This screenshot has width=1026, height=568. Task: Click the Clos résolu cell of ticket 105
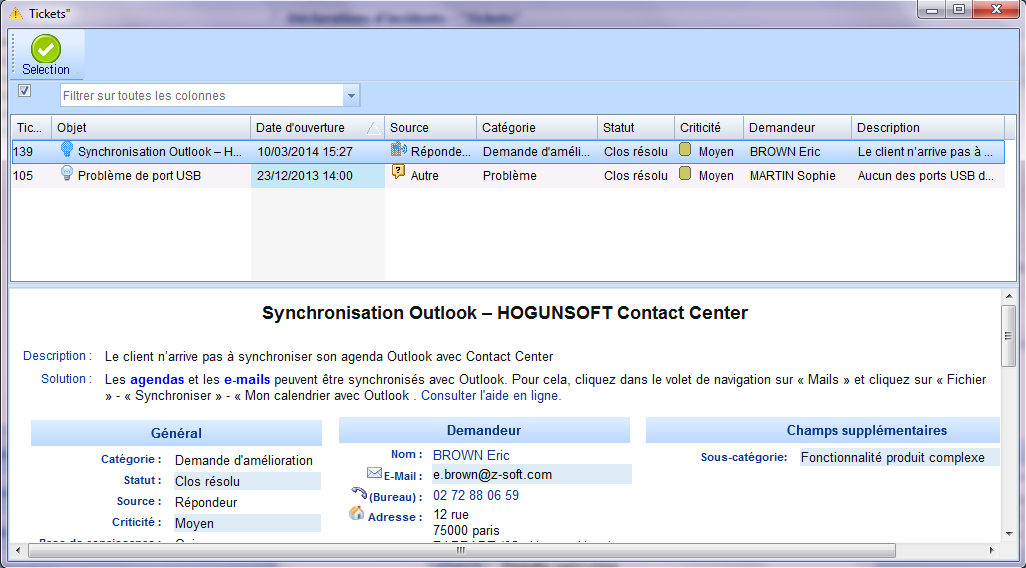coord(635,175)
